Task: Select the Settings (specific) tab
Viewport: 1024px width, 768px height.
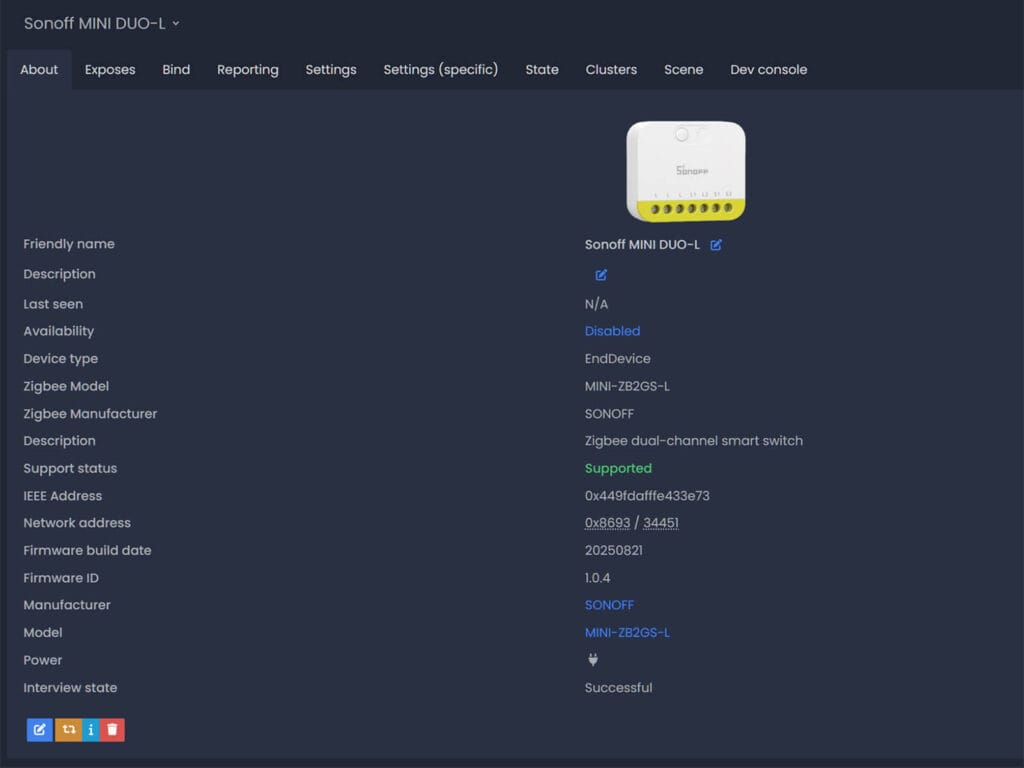Action: point(440,70)
